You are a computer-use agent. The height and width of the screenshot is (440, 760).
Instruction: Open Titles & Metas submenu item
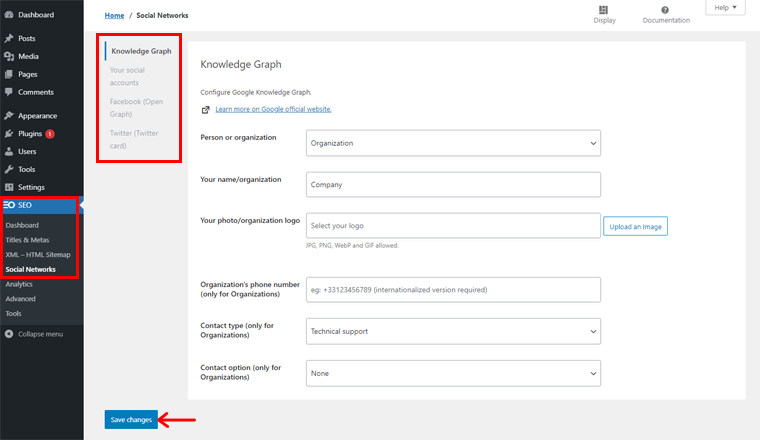click(27, 240)
